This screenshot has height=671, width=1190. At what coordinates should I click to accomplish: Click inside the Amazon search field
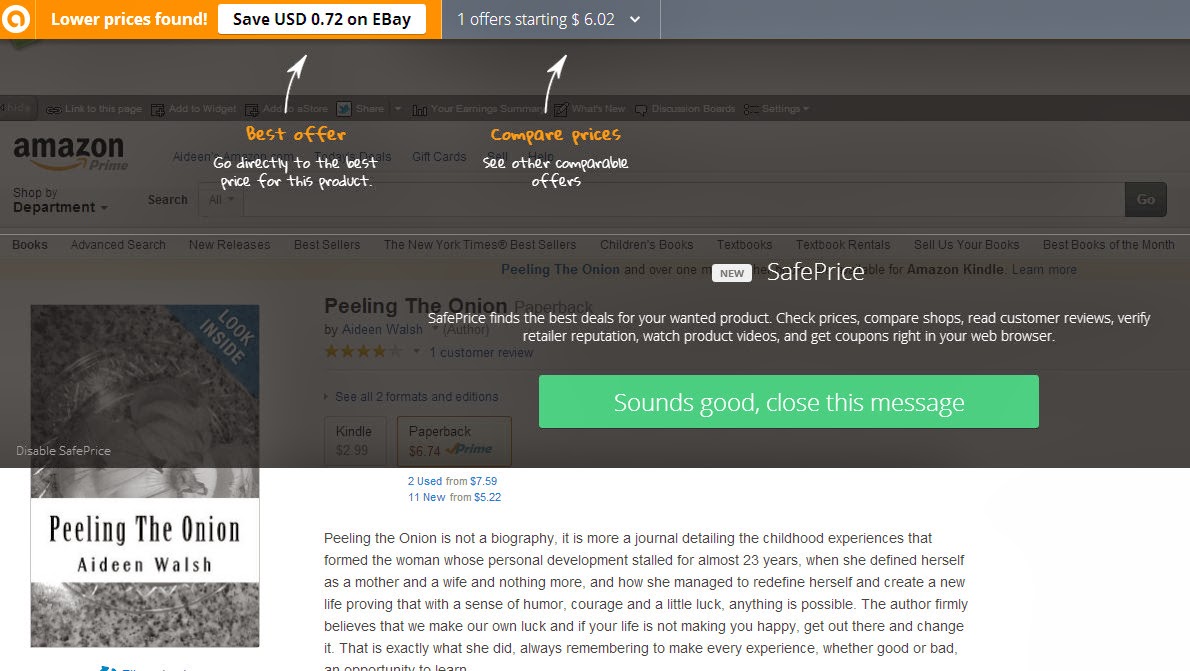[x=683, y=200]
